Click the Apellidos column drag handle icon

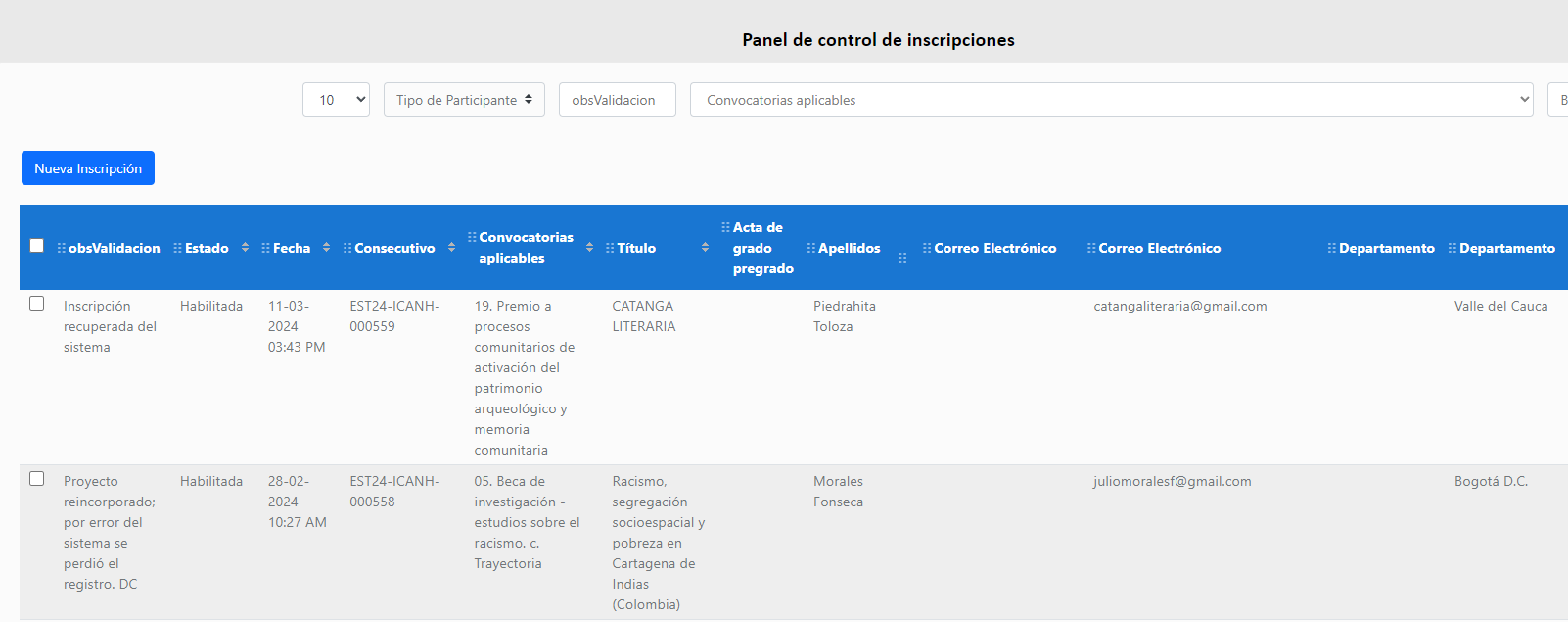(x=811, y=249)
